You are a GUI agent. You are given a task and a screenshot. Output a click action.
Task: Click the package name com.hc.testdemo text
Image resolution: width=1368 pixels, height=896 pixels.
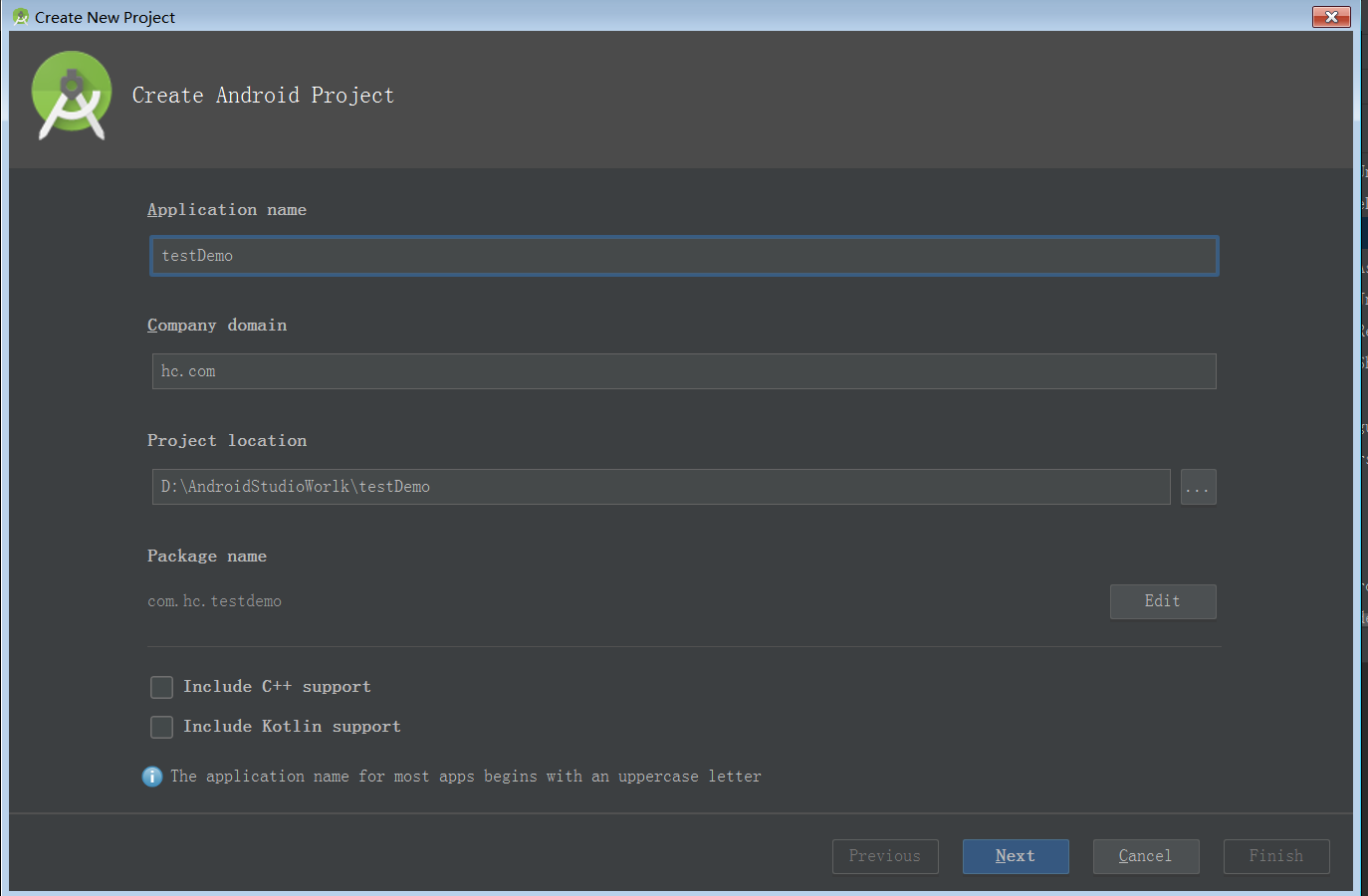click(x=215, y=601)
